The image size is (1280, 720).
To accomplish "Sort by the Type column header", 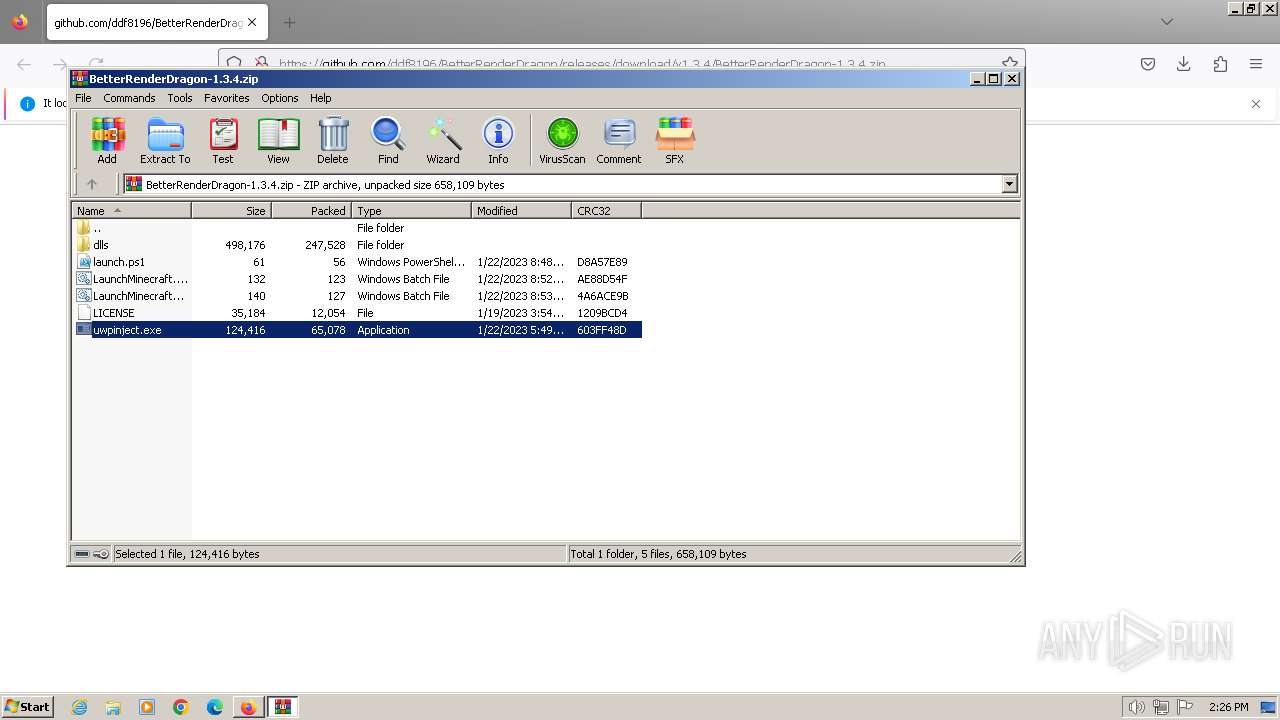I will pyautogui.click(x=411, y=211).
